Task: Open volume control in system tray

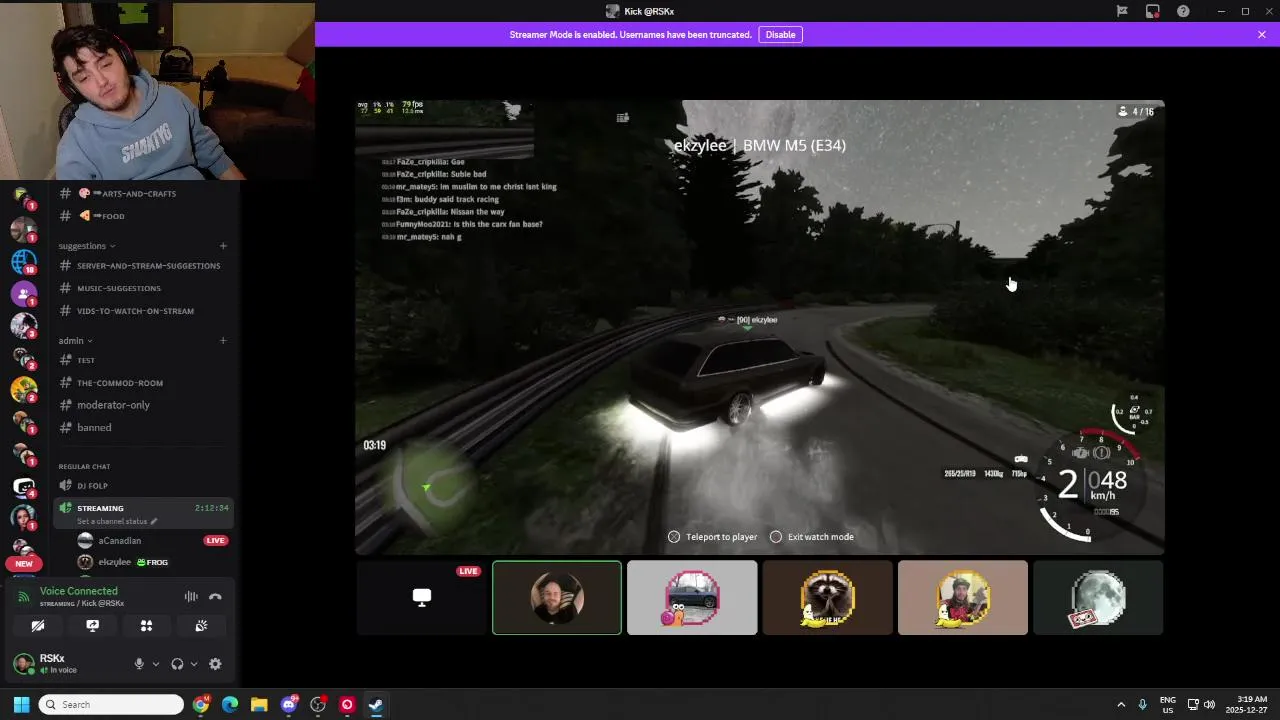Action: pos(1209,704)
